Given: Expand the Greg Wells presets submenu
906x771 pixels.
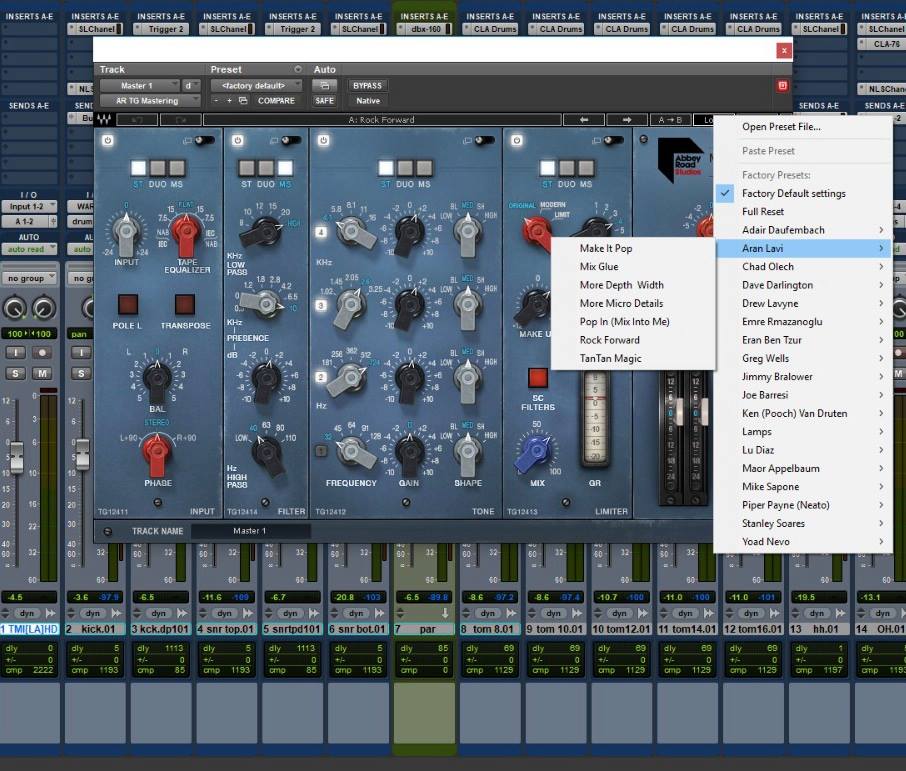Looking at the screenshot, I should coord(803,358).
